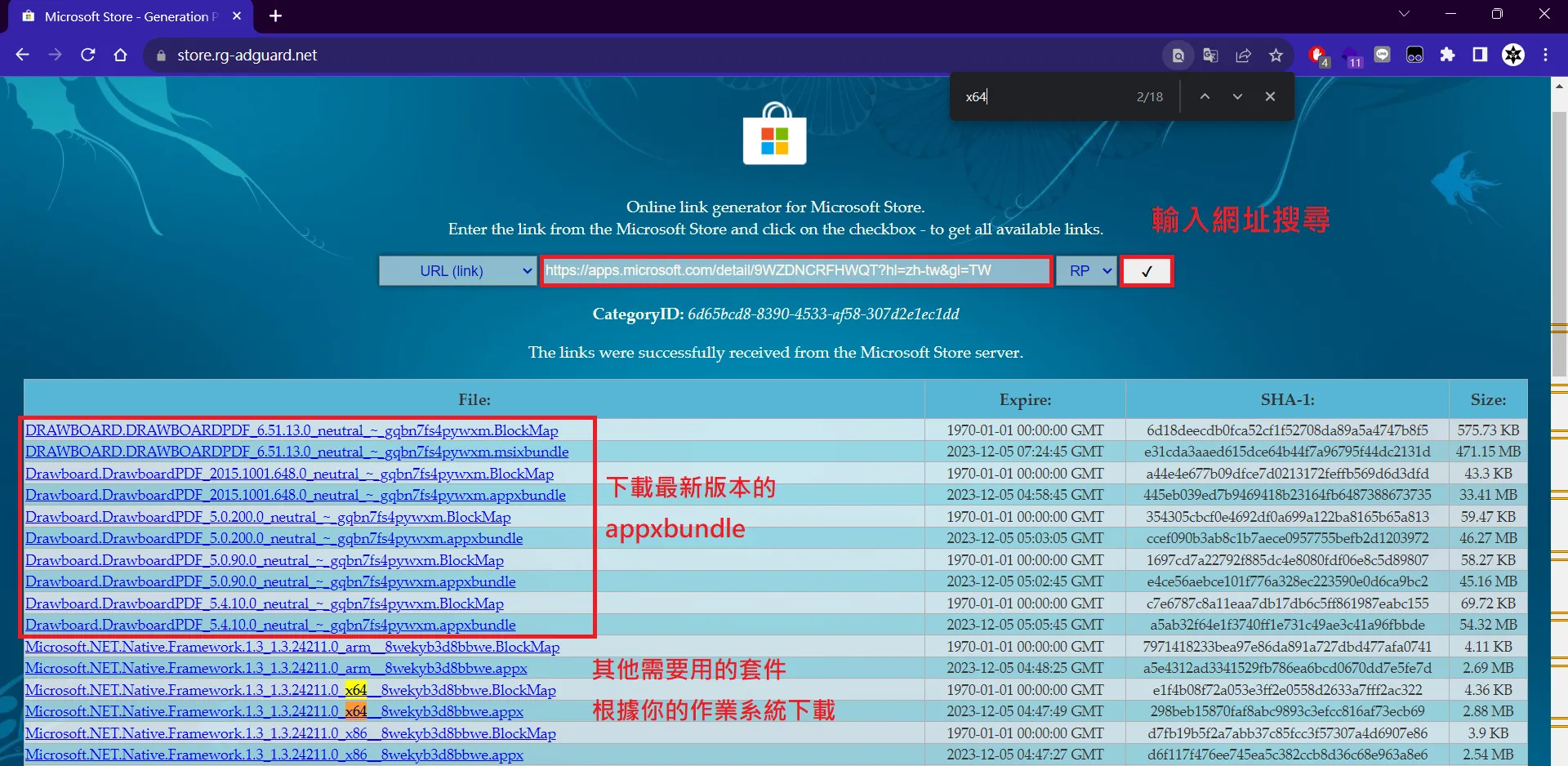The width and height of the screenshot is (1568, 766).
Task: Open the browser home page
Action: (x=121, y=55)
